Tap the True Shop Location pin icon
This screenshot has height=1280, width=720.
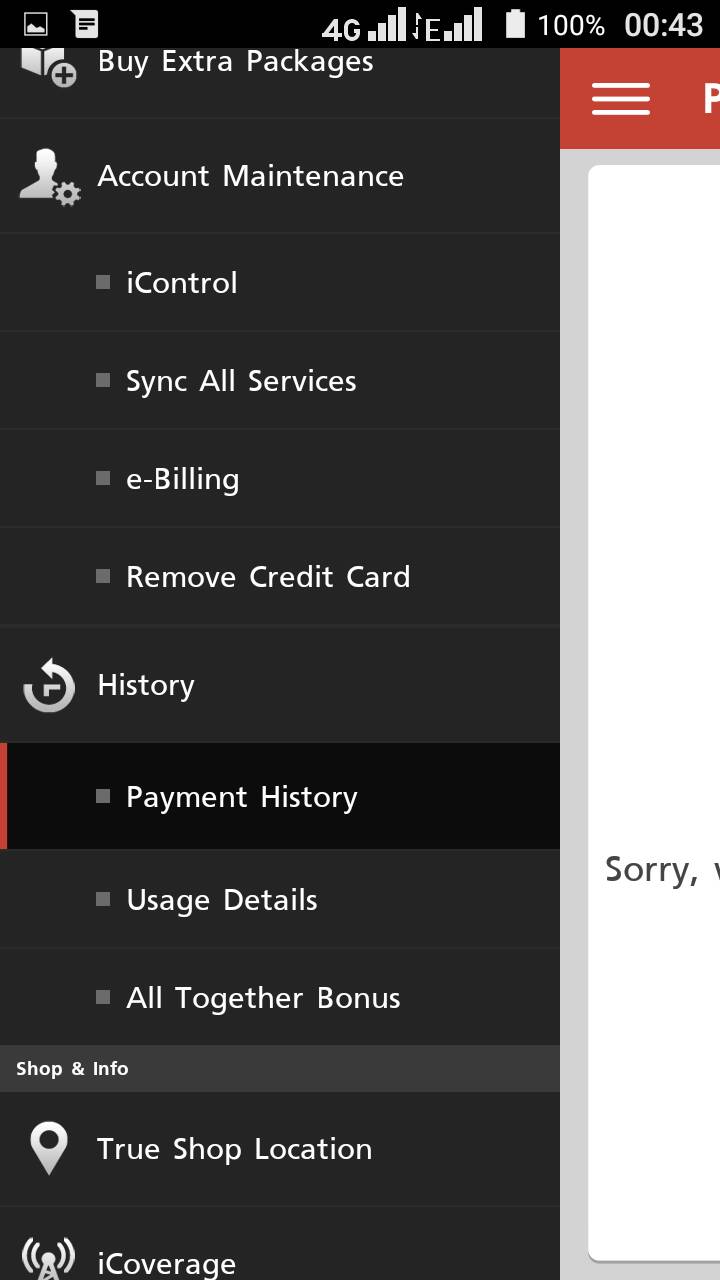click(x=48, y=1148)
